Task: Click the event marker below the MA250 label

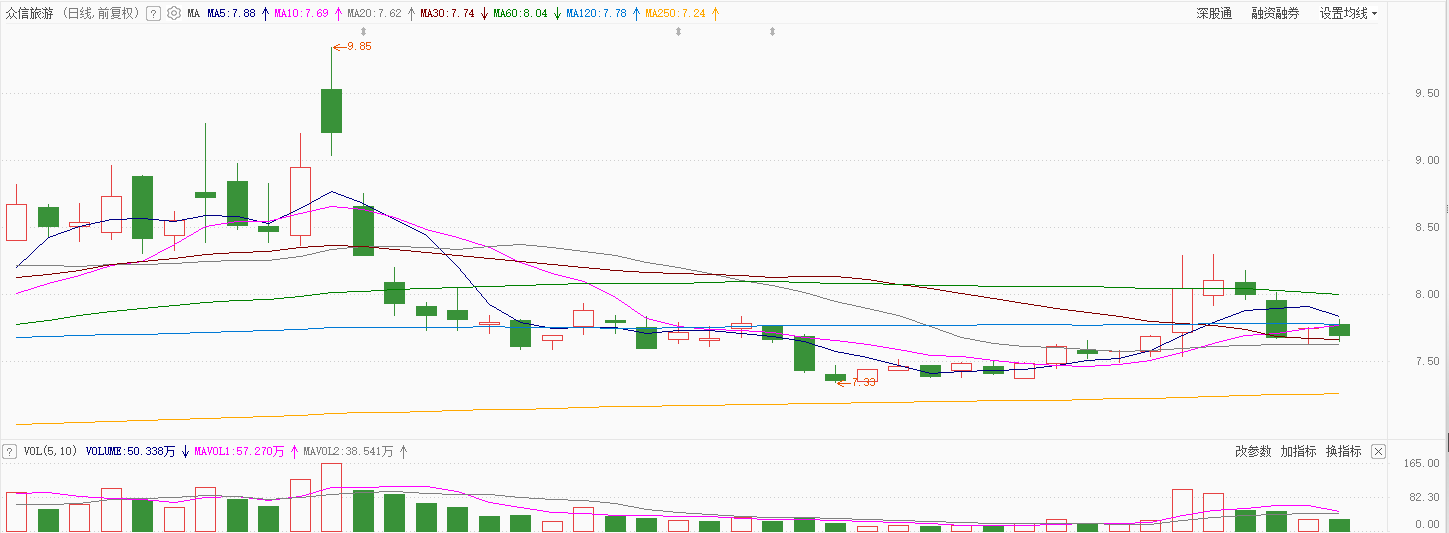Action: point(678,32)
